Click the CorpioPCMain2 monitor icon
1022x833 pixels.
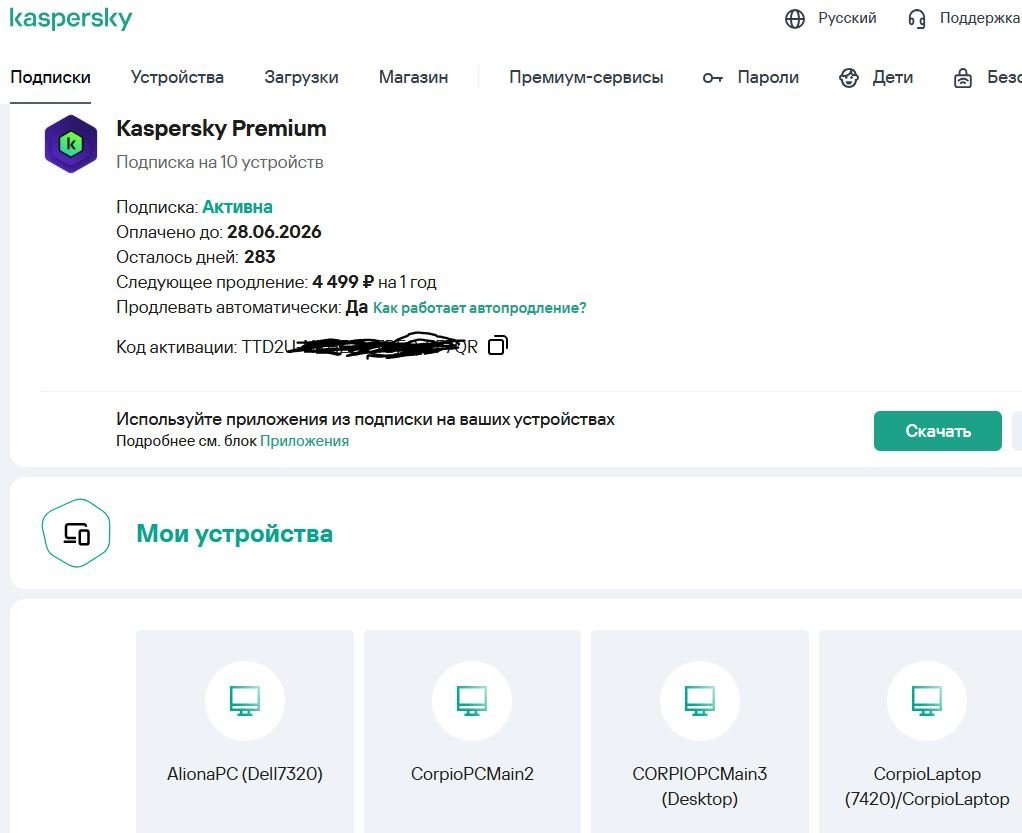click(x=472, y=700)
